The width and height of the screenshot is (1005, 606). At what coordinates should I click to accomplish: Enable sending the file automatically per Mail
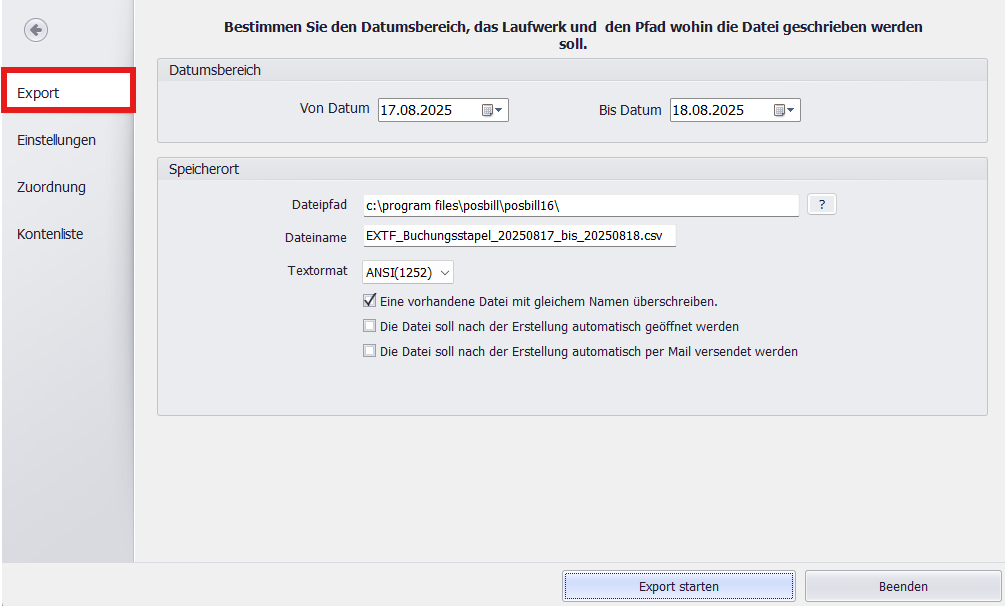click(369, 351)
